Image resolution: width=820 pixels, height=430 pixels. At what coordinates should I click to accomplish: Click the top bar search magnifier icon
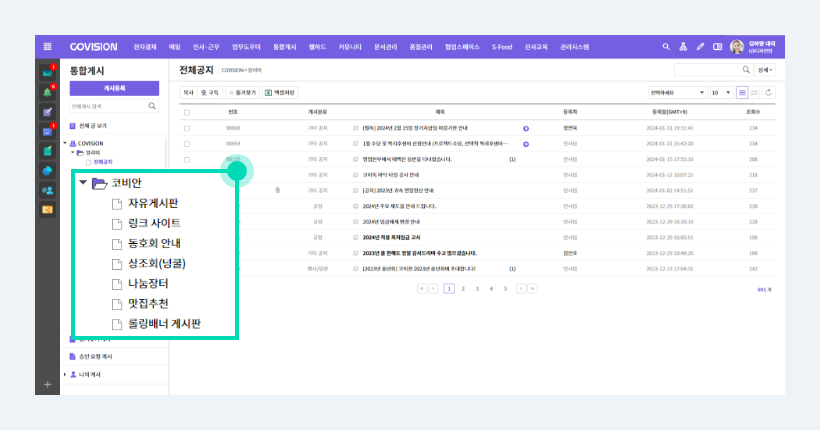click(666, 47)
